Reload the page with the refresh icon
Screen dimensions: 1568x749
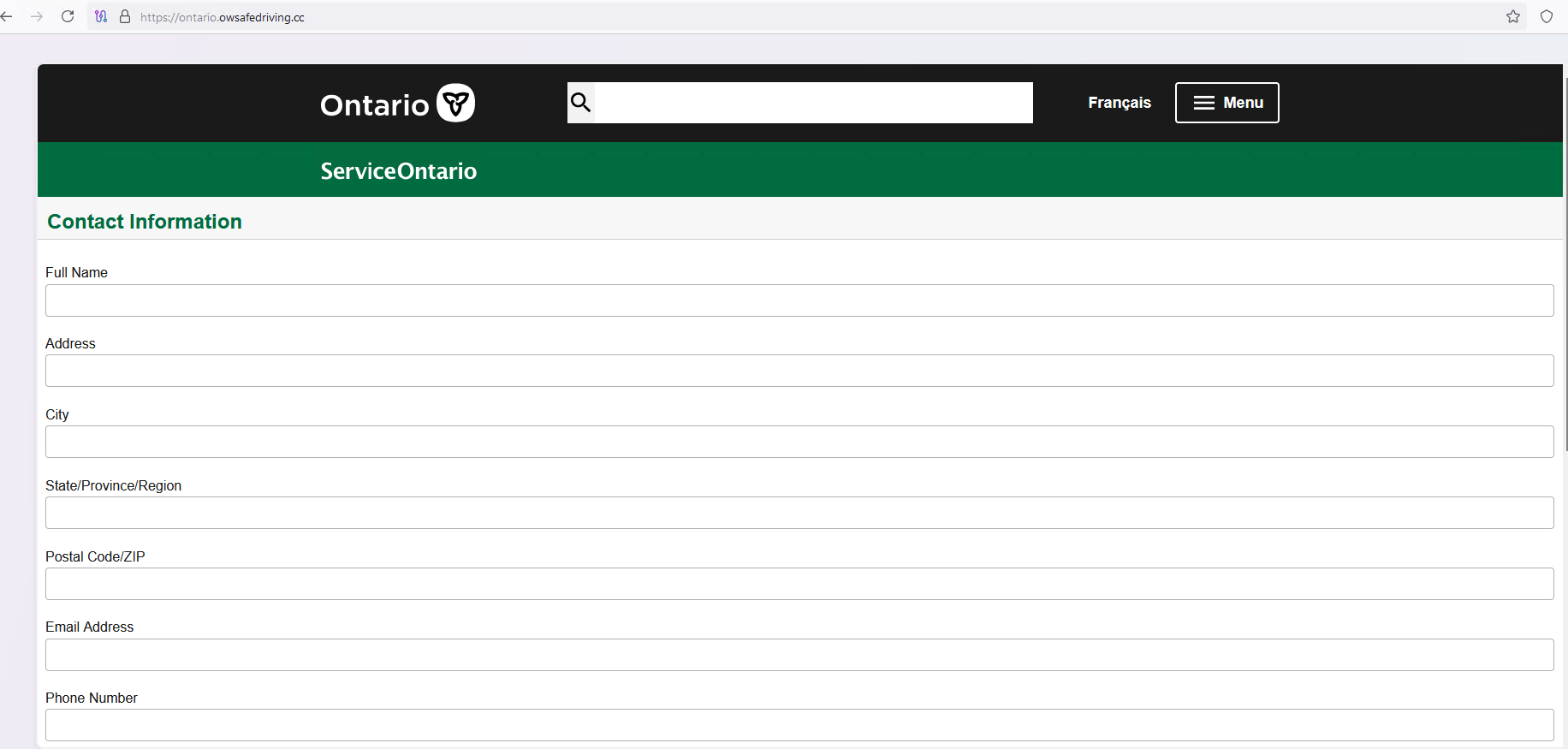pyautogui.click(x=68, y=16)
